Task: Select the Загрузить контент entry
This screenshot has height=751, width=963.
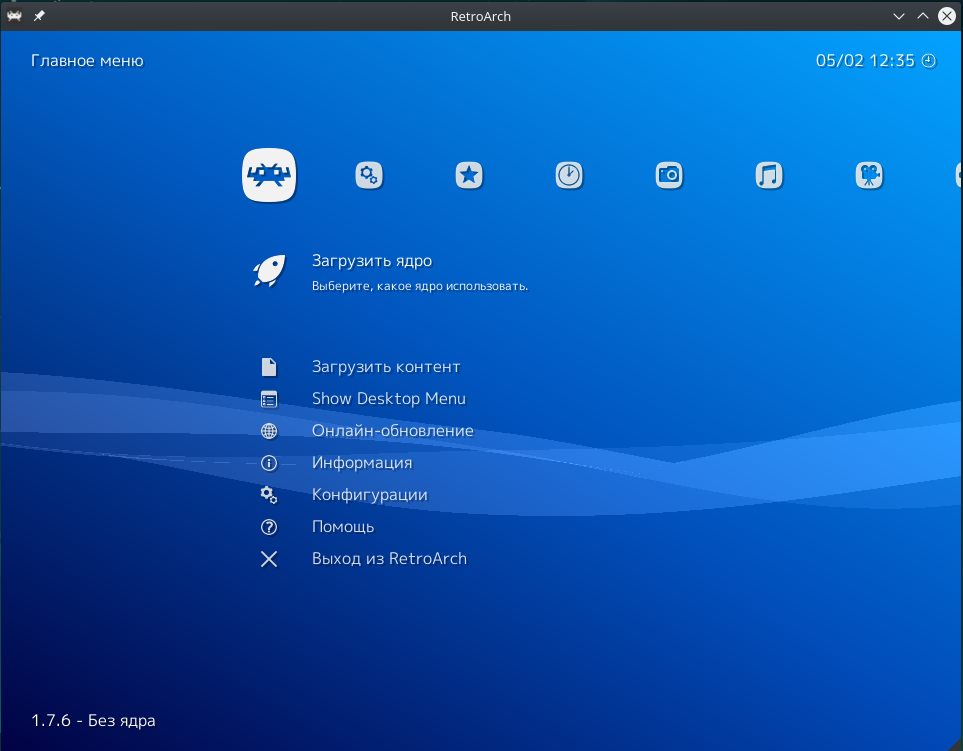Action: coord(387,367)
